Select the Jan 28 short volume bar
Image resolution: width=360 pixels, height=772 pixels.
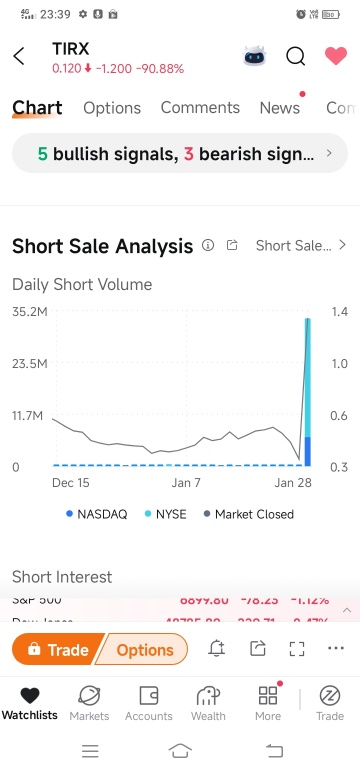tap(308, 392)
